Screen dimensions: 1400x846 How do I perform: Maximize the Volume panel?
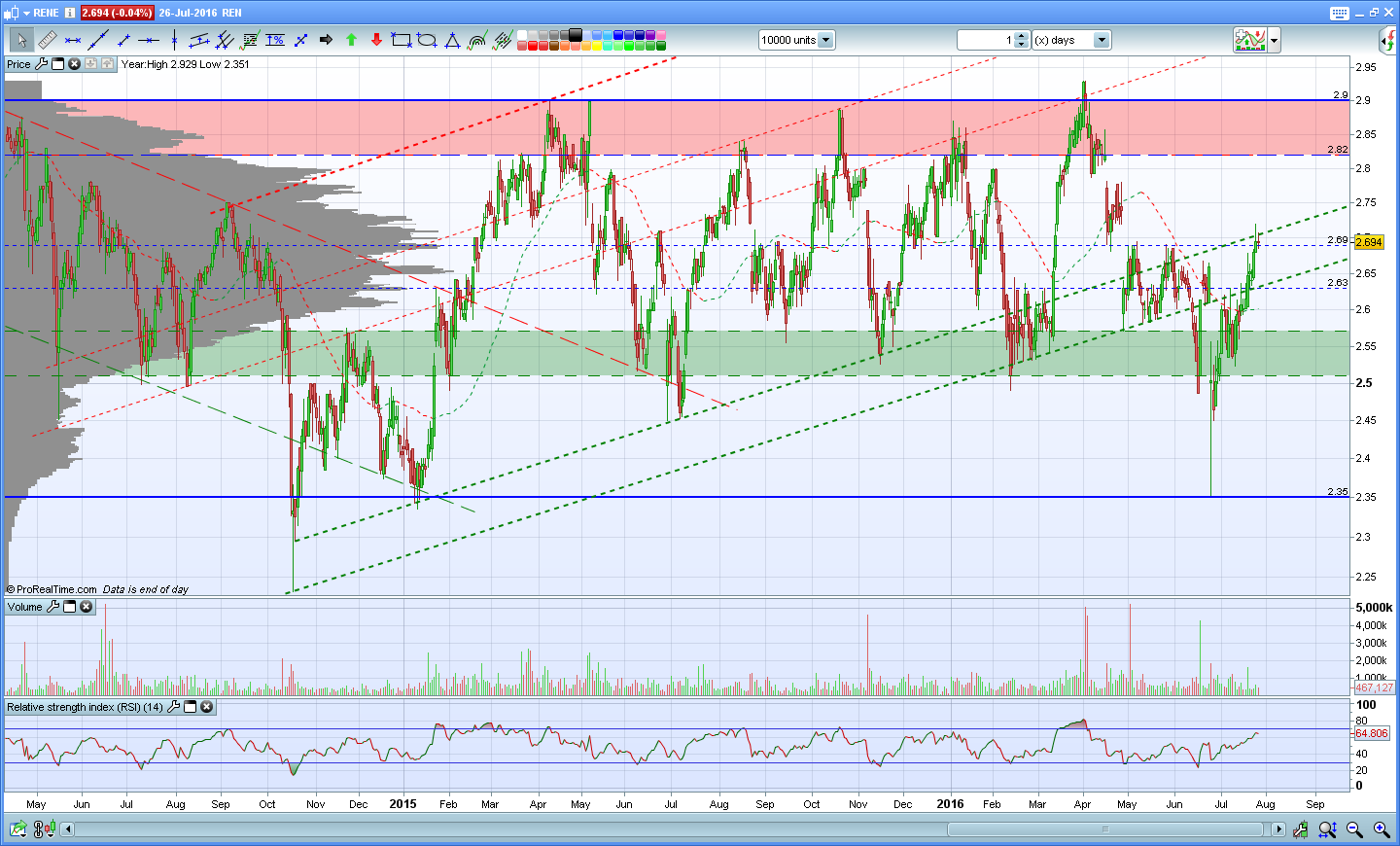69,607
